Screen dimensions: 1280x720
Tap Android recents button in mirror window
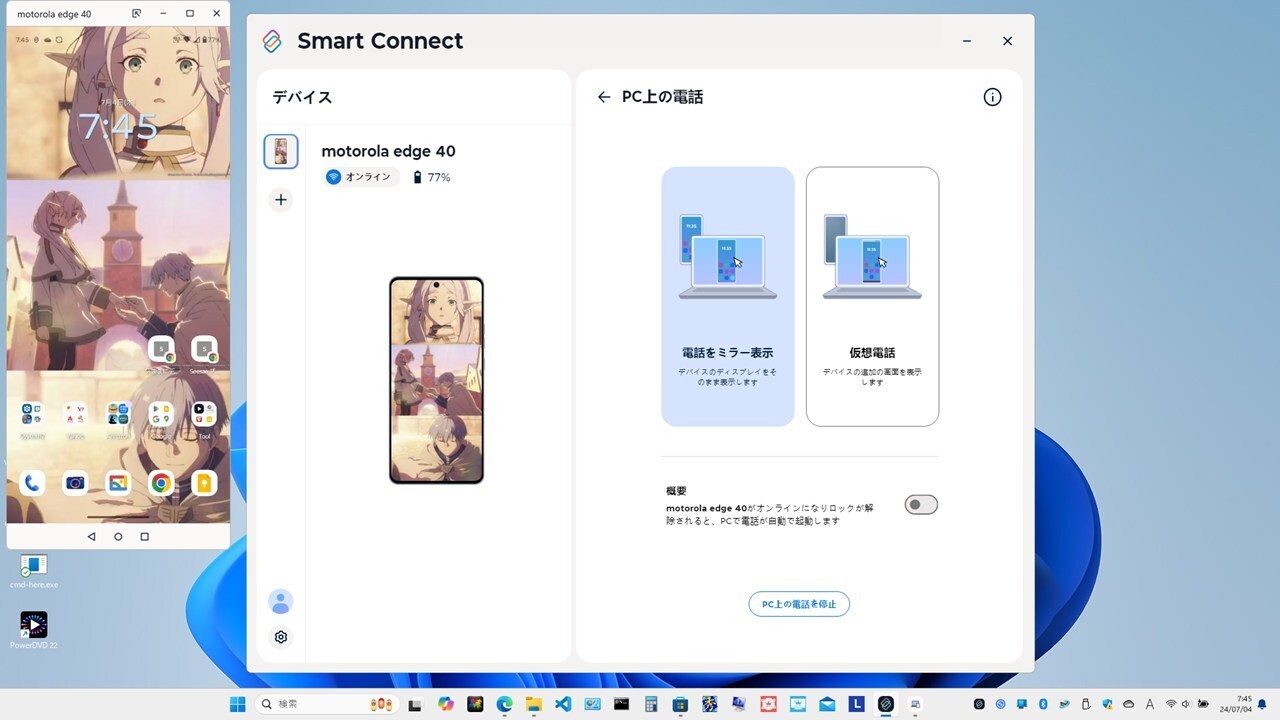(145, 537)
